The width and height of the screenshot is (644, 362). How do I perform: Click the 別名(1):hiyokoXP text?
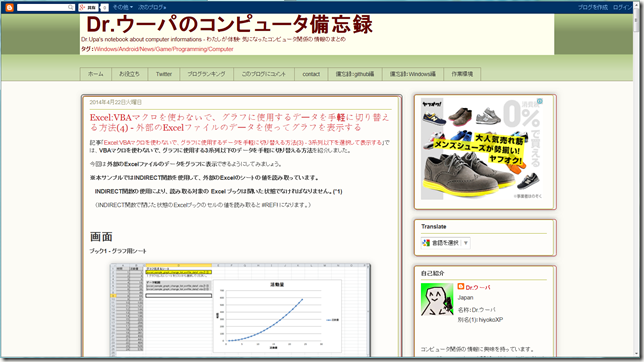pyautogui.click(x=480, y=320)
